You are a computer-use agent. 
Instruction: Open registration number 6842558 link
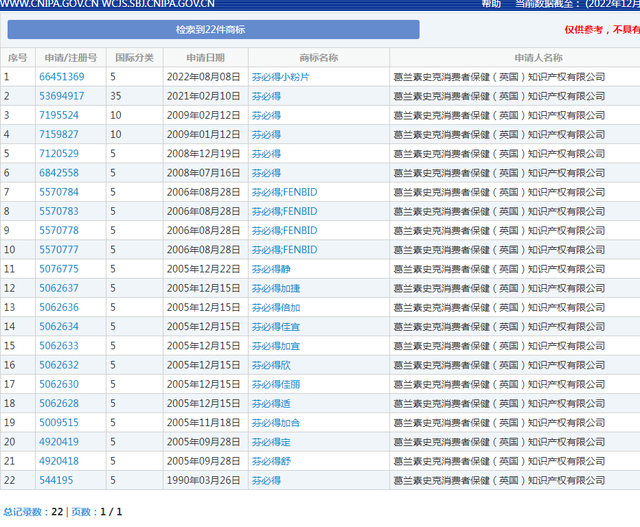[x=59, y=173]
